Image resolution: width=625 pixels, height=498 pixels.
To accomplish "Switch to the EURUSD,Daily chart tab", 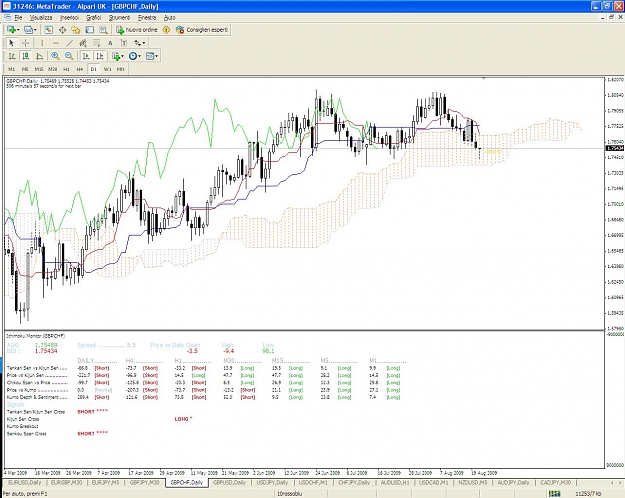I will pos(24,483).
